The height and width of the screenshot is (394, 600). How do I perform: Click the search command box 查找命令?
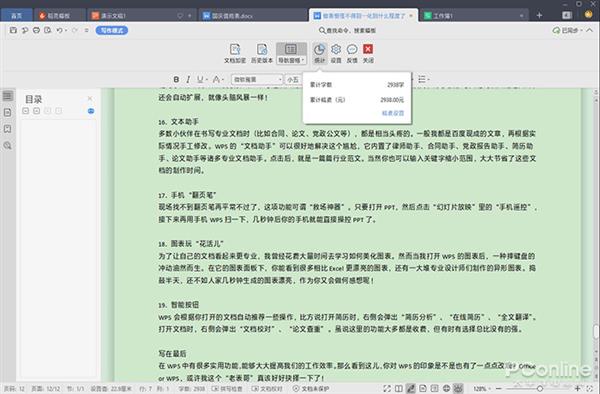[347, 30]
